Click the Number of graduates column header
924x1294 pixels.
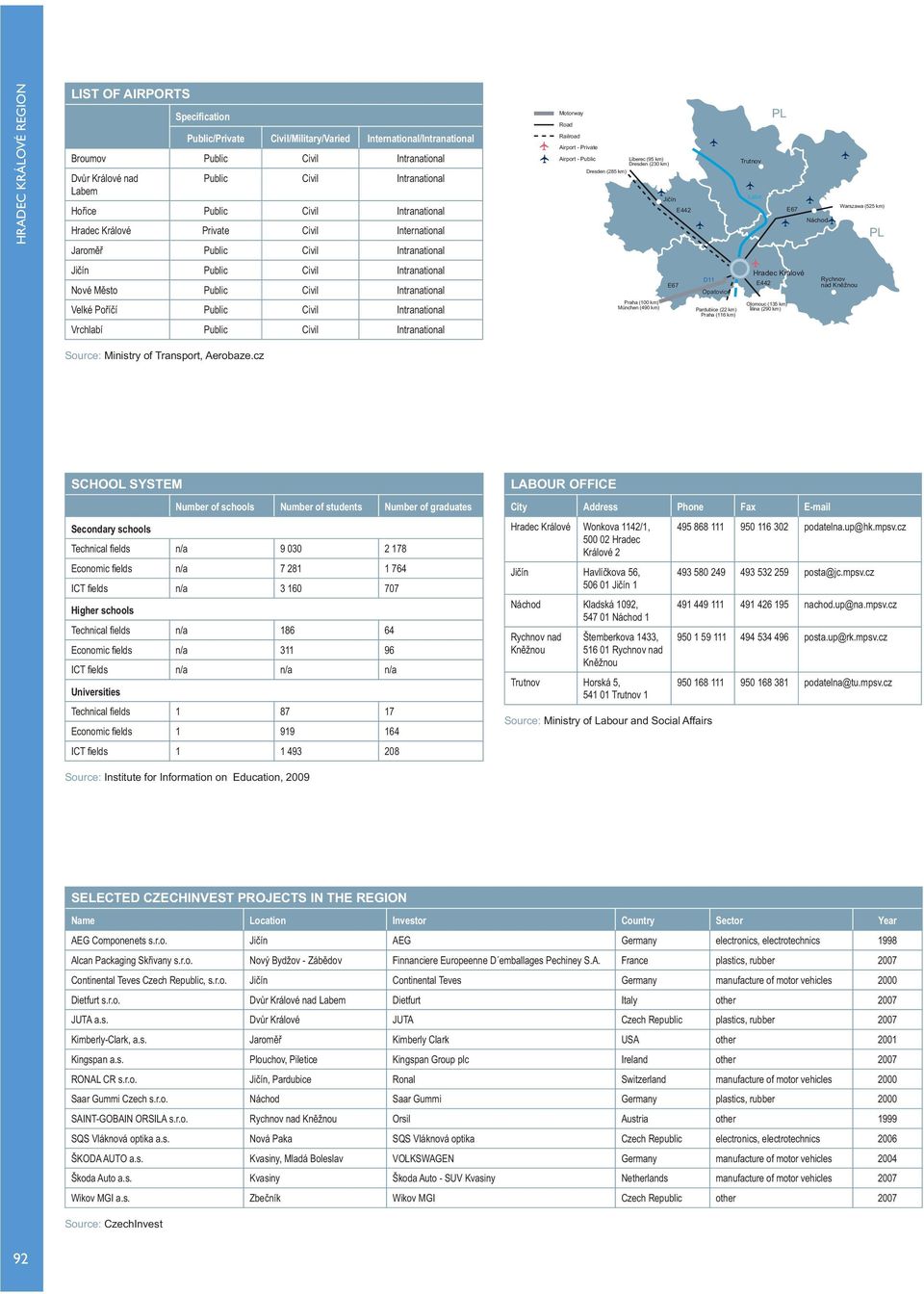pyautogui.click(x=428, y=507)
